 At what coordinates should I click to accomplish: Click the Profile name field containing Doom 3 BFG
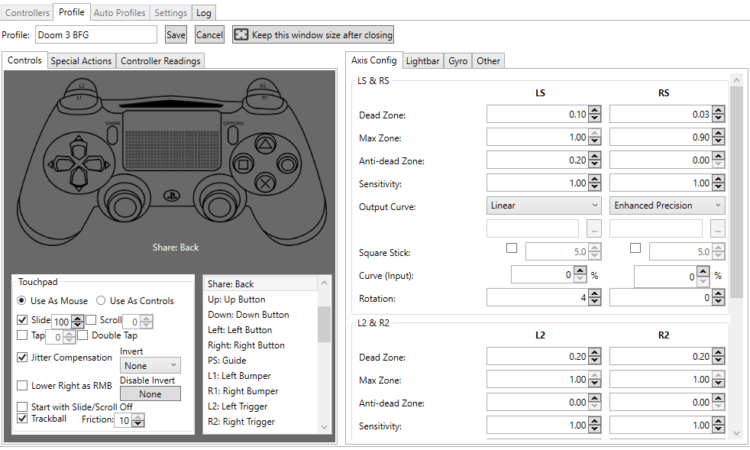click(96, 35)
